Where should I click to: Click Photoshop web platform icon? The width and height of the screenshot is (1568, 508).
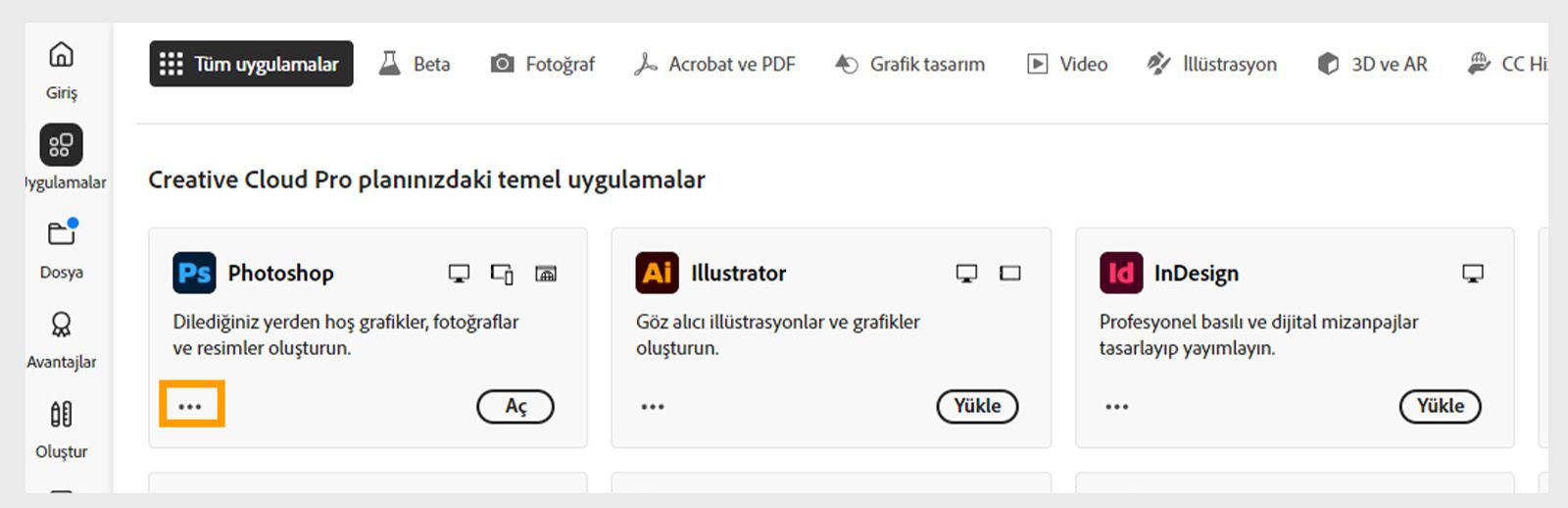[546, 274]
